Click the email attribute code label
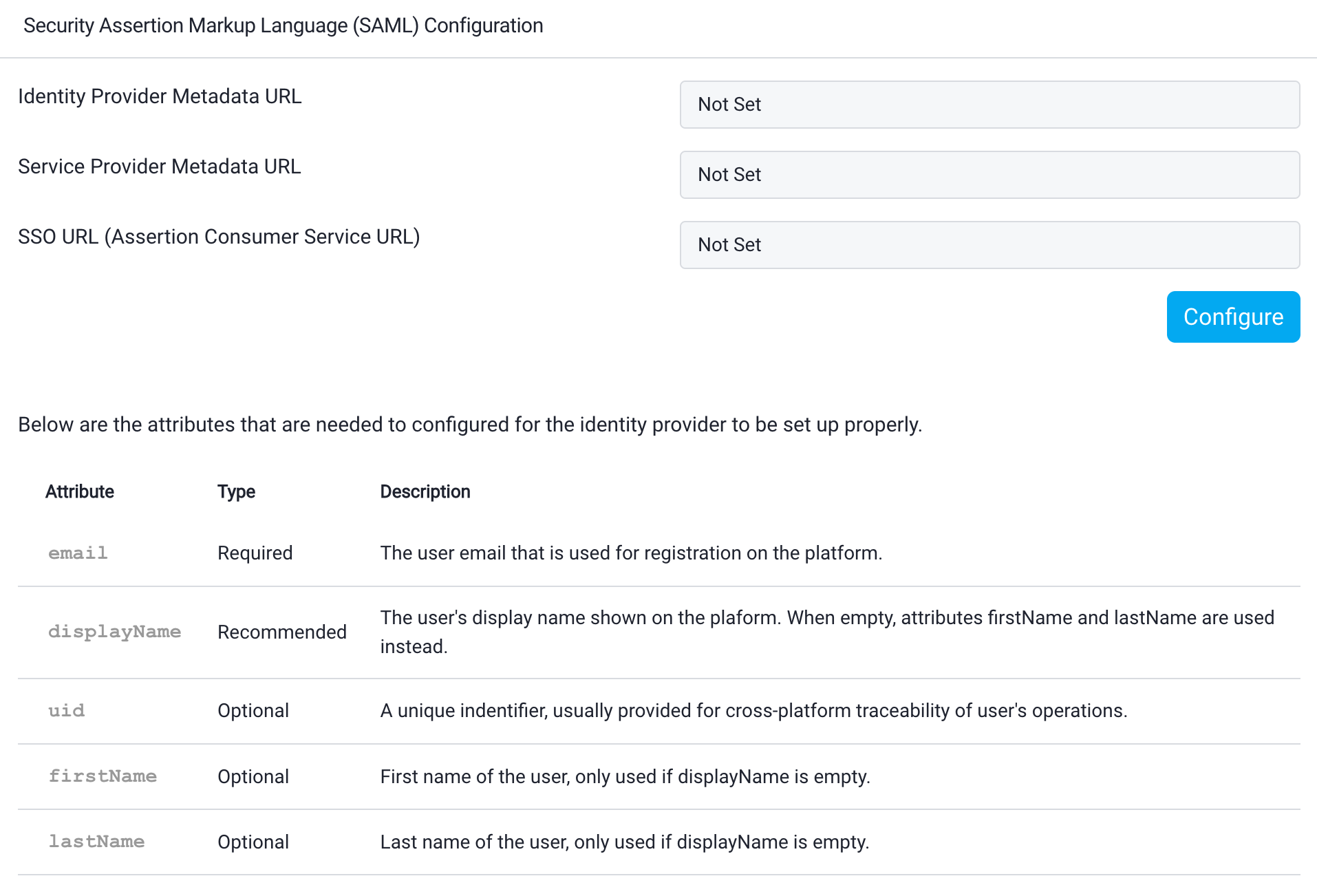The width and height of the screenshot is (1317, 896). 78,553
